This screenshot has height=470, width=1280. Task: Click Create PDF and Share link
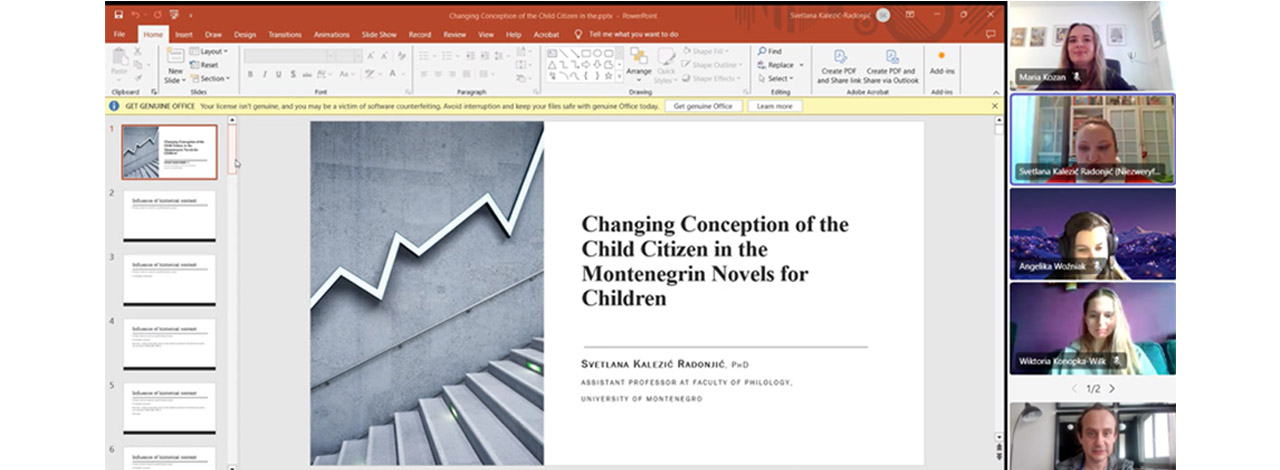click(x=839, y=67)
